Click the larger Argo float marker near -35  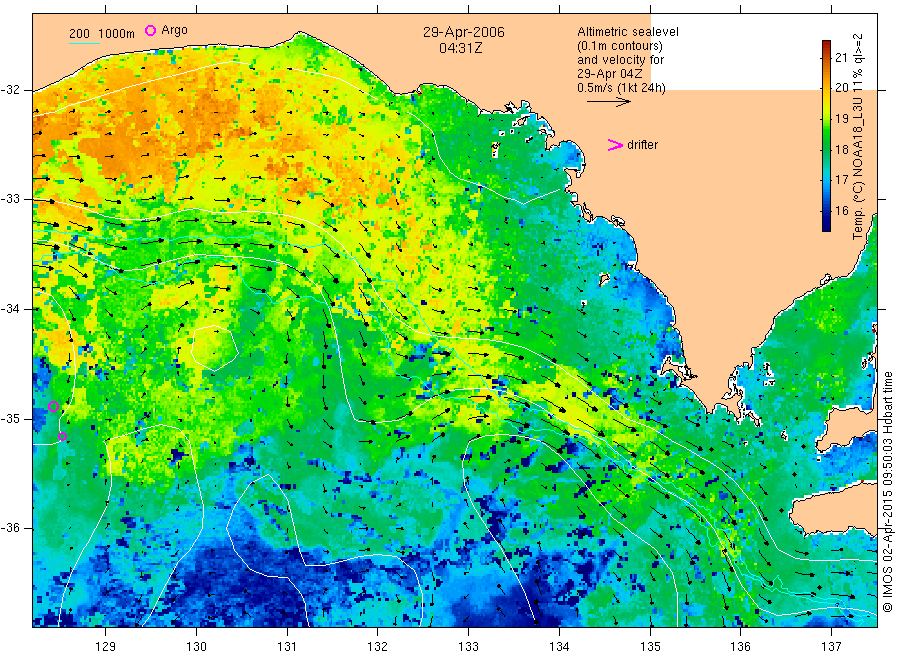[53, 406]
